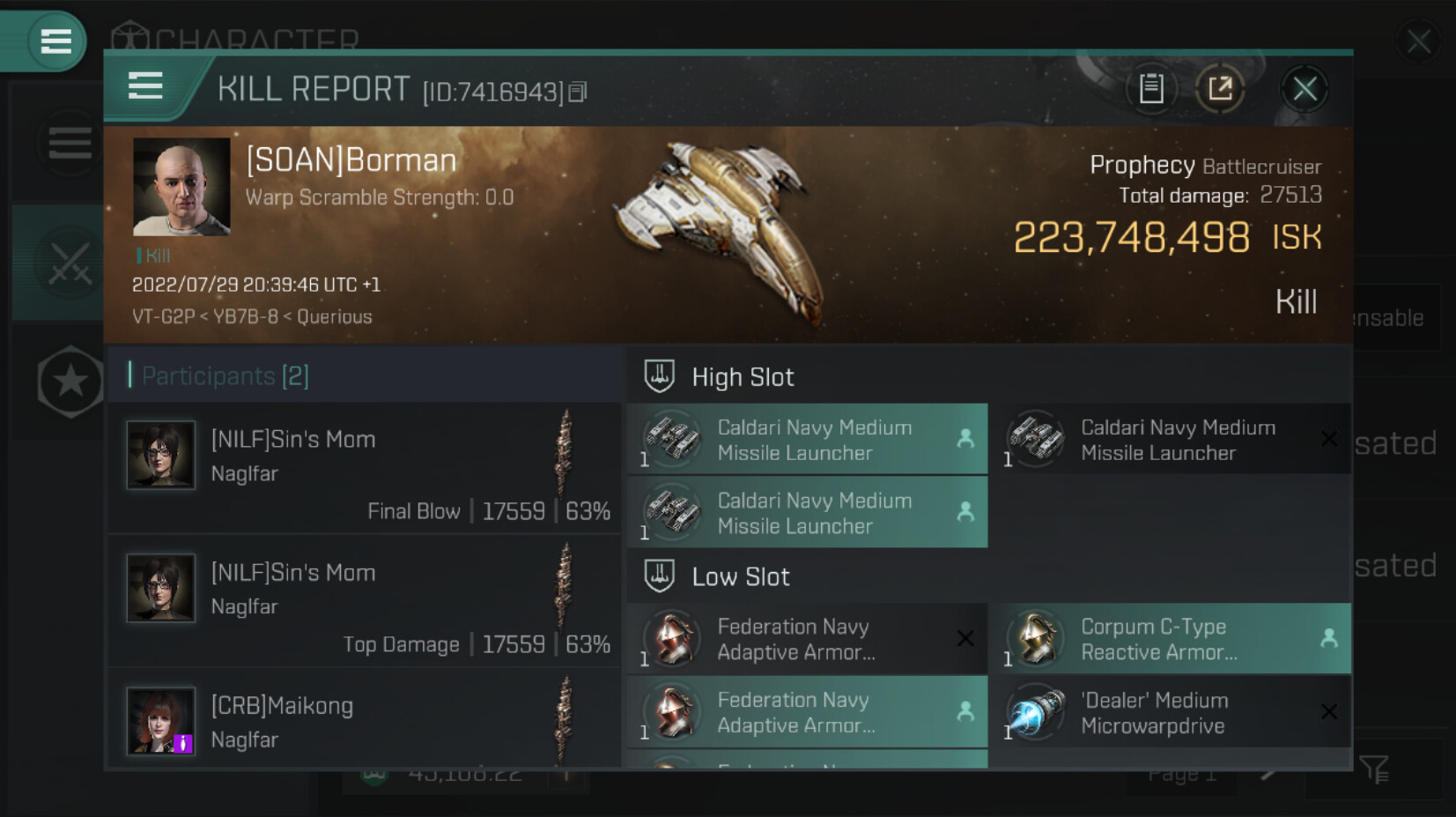Open the Participants [2] section header
Image resolution: width=1456 pixels, height=817 pixels.
tap(225, 376)
